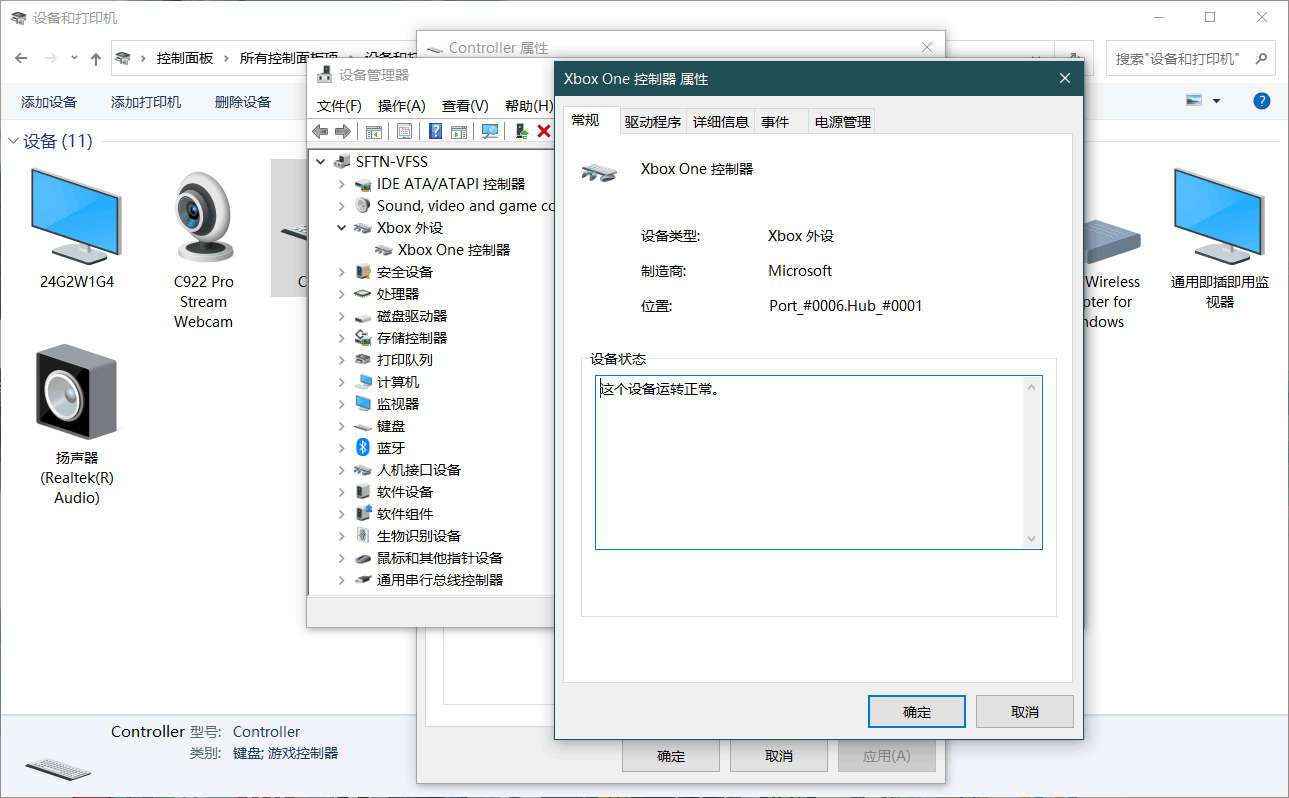
Task: Collapse the 设备 (11) group chevron
Action: click(x=14, y=141)
